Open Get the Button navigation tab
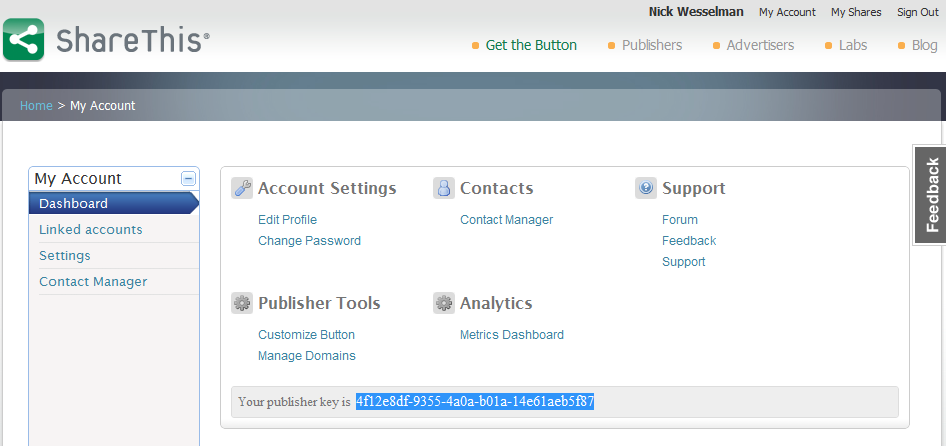This screenshot has height=446, width=946. point(530,45)
